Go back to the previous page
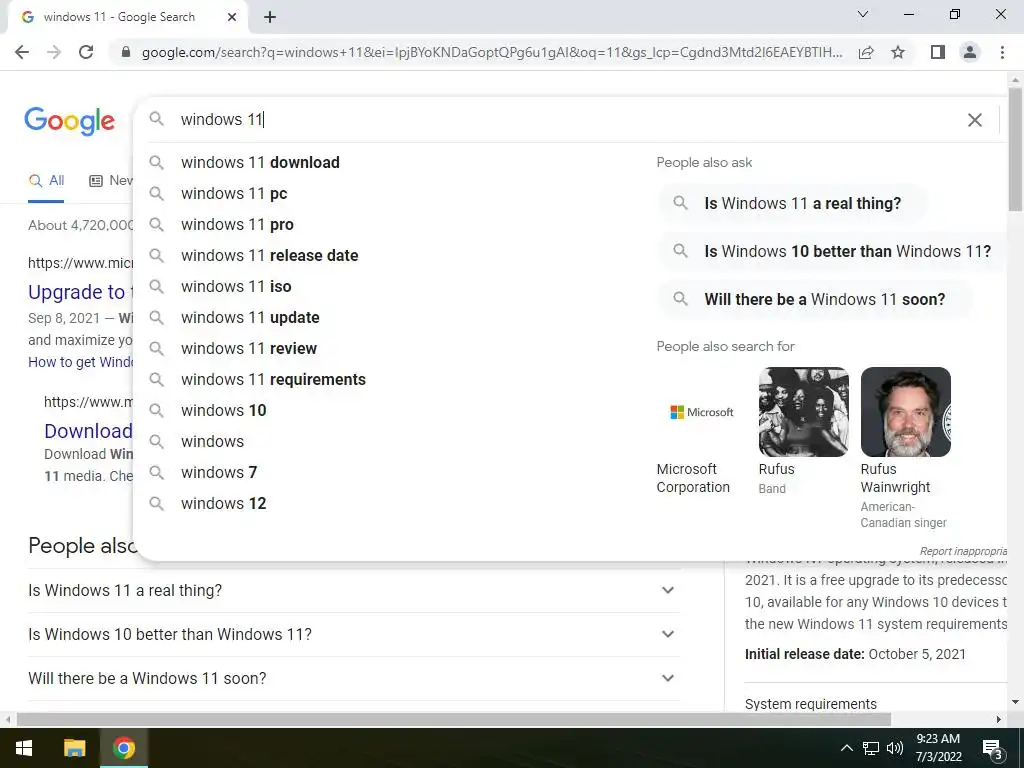 point(22,52)
